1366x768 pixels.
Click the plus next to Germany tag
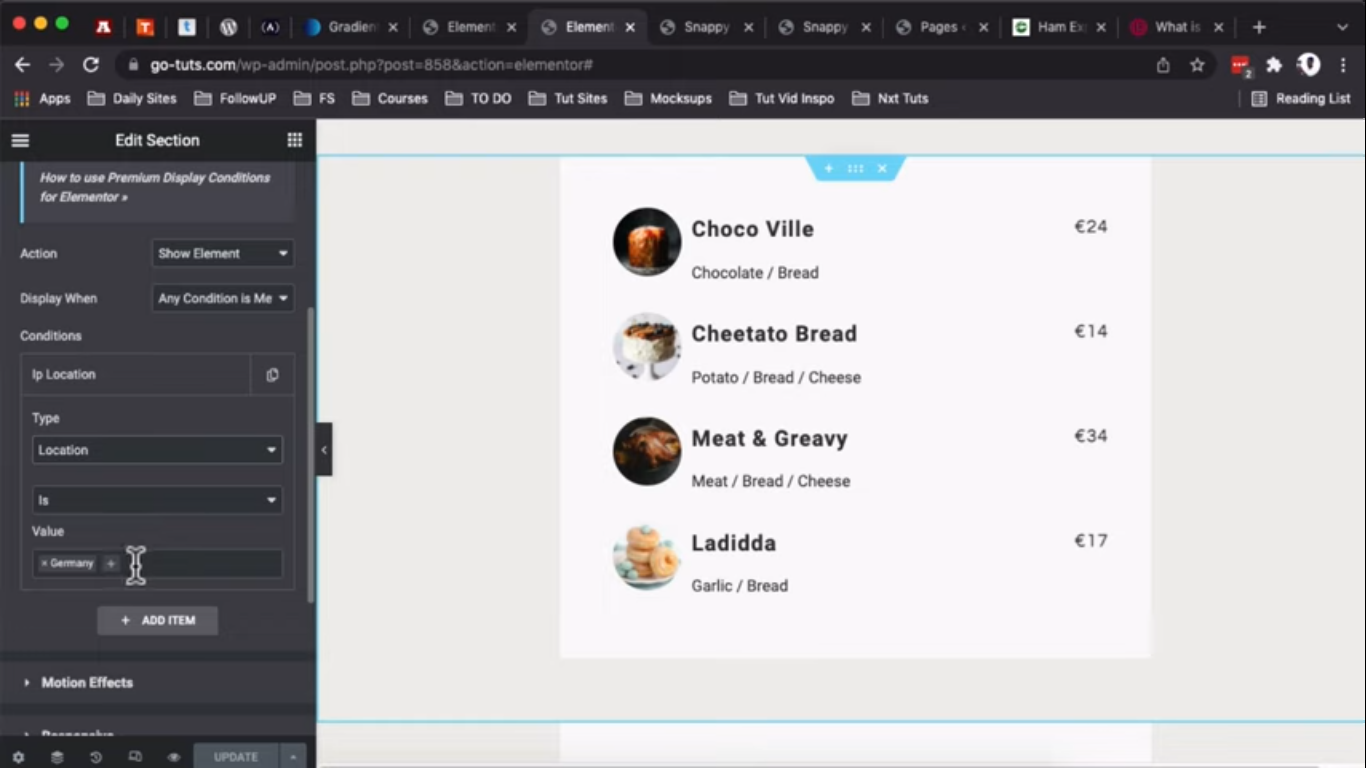click(x=111, y=564)
